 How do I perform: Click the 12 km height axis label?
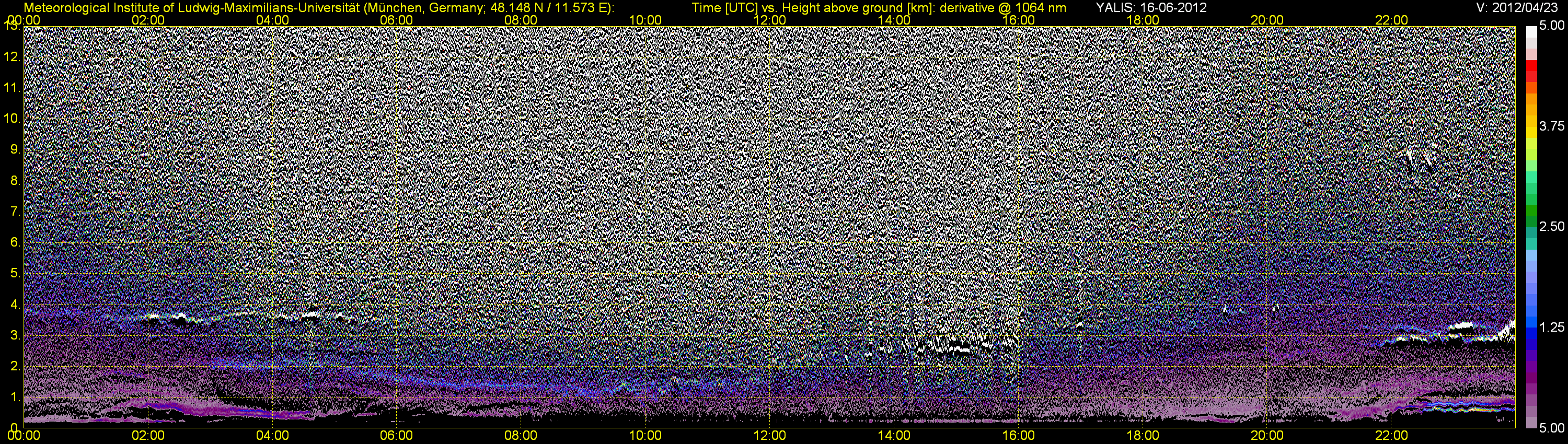point(12,57)
